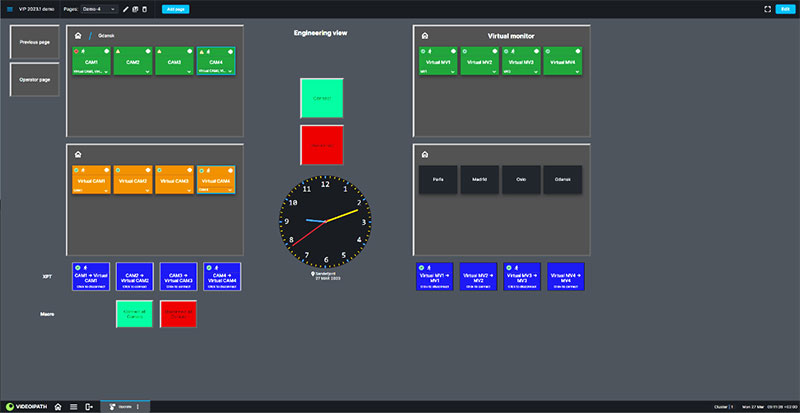This screenshot has height=413, width=800.
Task: Open the Pages dropdown showing Demo-4
Action: pyautogui.click(x=104, y=8)
